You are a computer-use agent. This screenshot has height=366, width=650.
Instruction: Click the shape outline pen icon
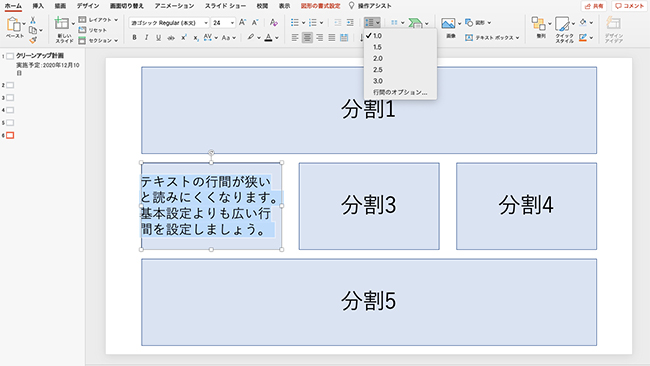(x=583, y=38)
